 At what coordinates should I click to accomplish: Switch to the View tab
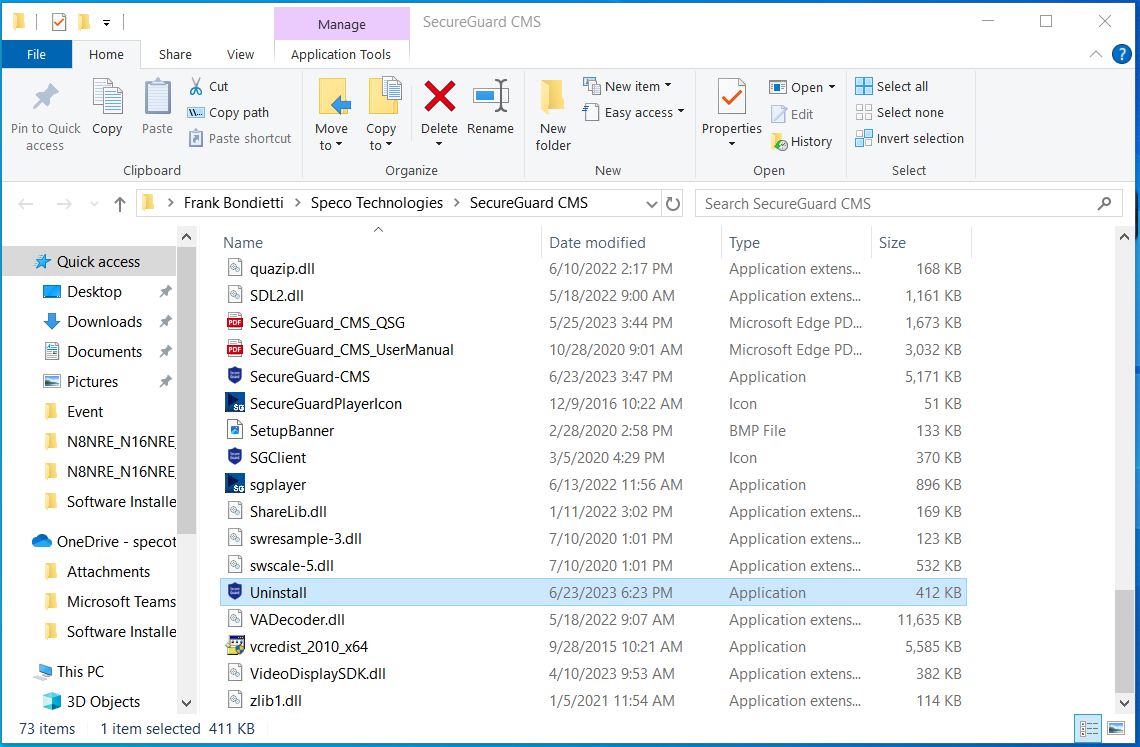point(240,54)
